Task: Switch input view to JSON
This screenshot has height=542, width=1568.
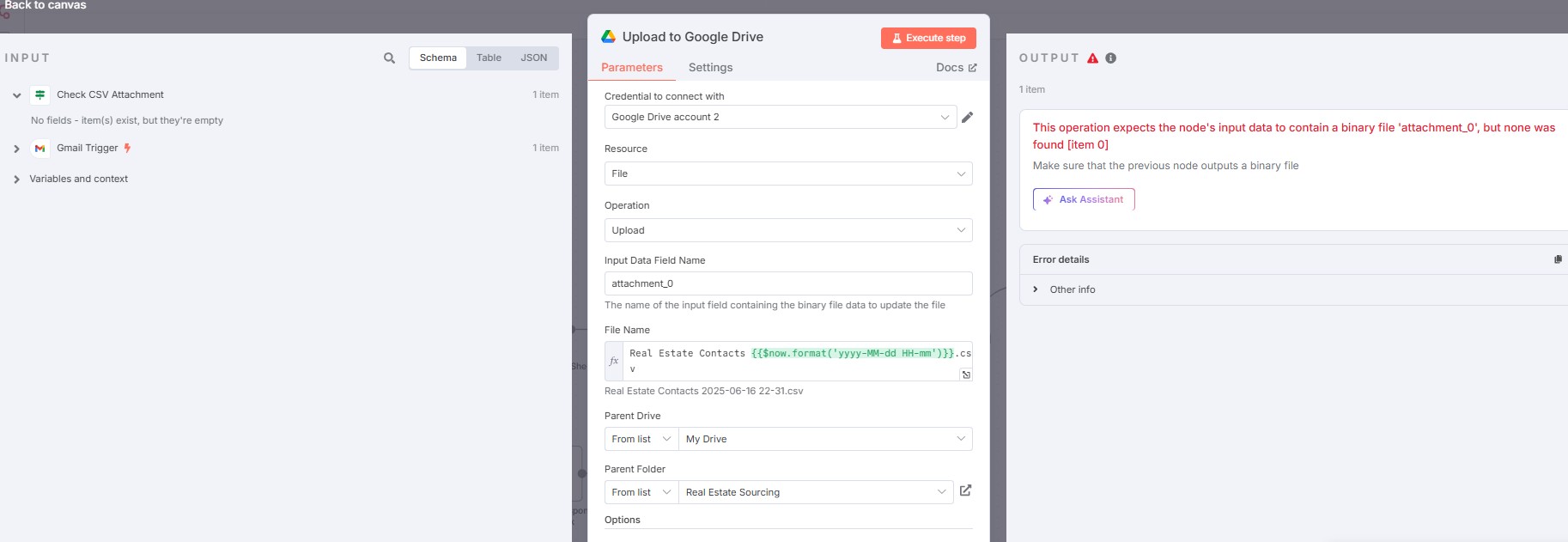Action: coord(534,58)
